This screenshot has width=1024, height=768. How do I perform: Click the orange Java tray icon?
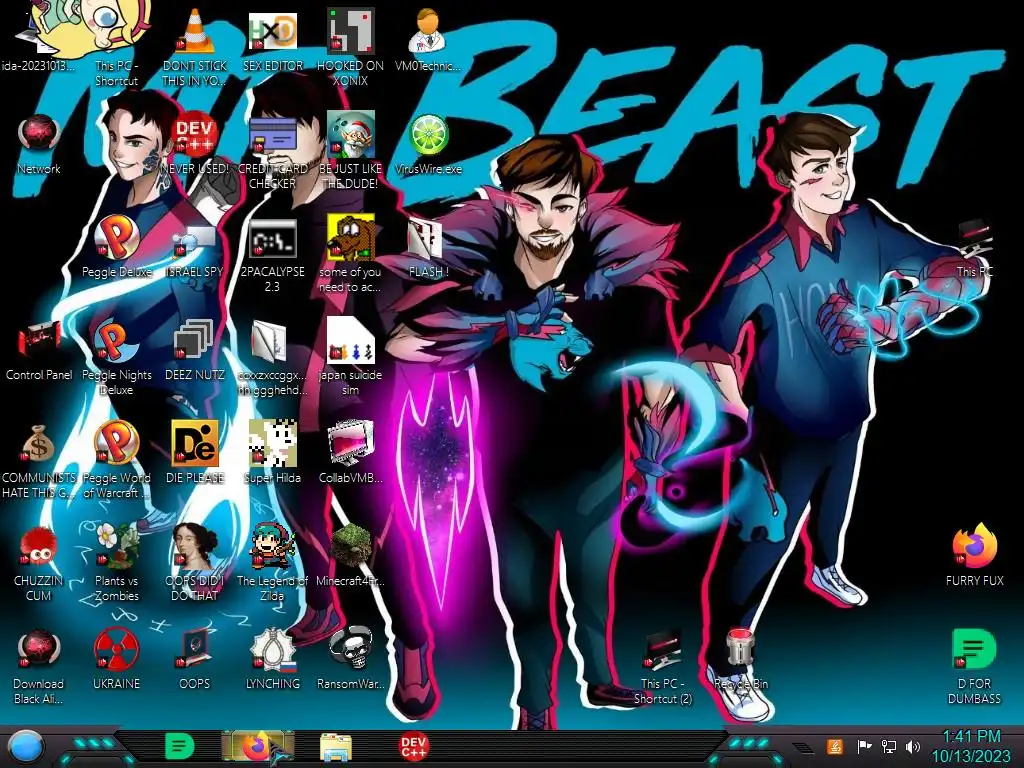(x=835, y=746)
